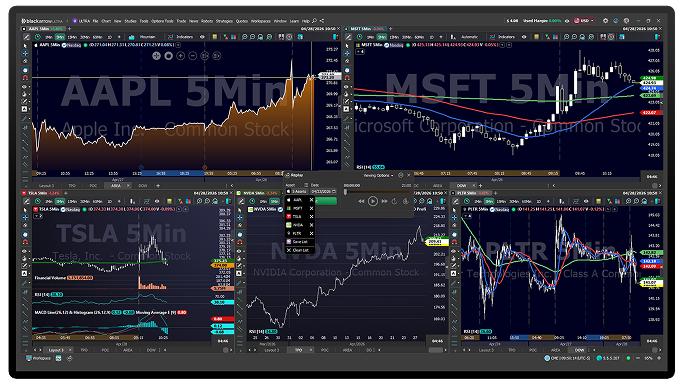This screenshot has width=684, height=385.
Task: Expand the AAPL timeframe dropdown arrow
Action: tap(119, 37)
